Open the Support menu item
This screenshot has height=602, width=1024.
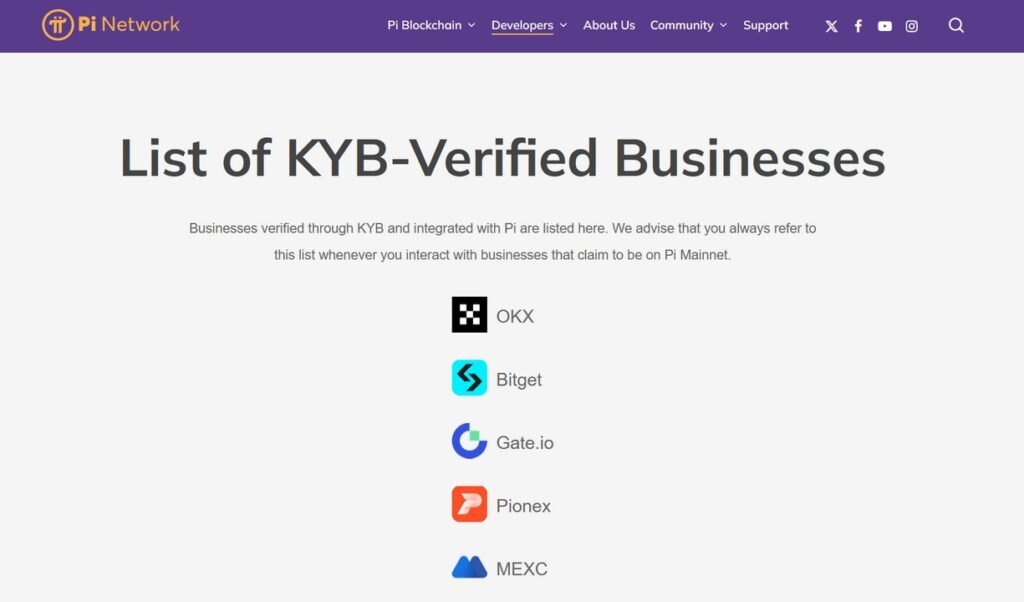point(765,25)
